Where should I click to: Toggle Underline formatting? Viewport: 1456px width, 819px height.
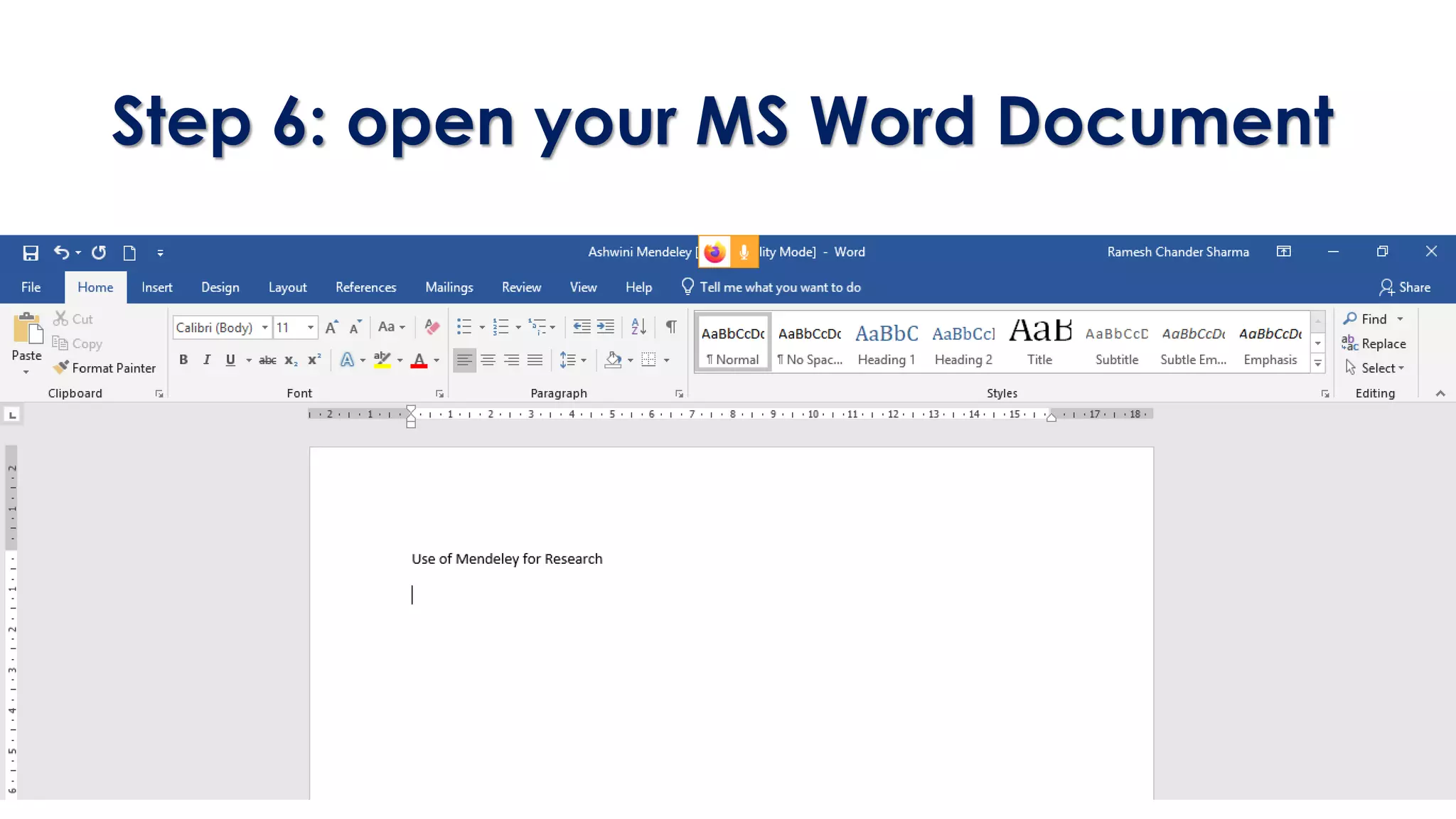click(230, 360)
